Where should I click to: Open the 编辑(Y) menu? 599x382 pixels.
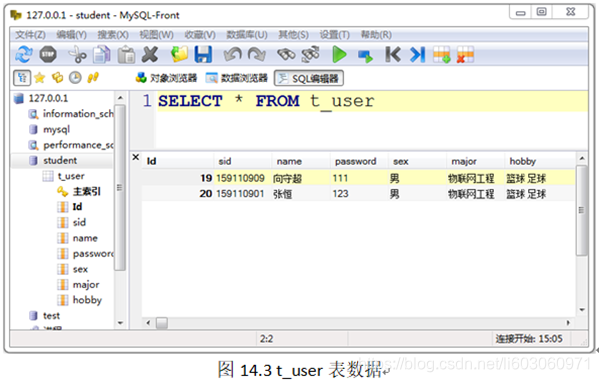pos(71,35)
